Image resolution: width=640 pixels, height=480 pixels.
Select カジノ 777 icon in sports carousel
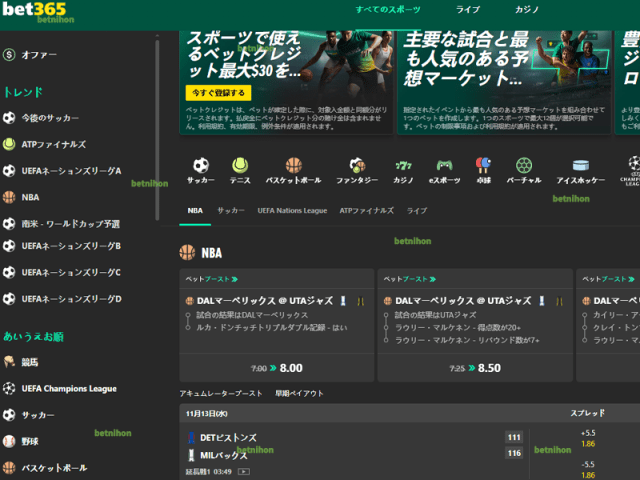point(403,165)
